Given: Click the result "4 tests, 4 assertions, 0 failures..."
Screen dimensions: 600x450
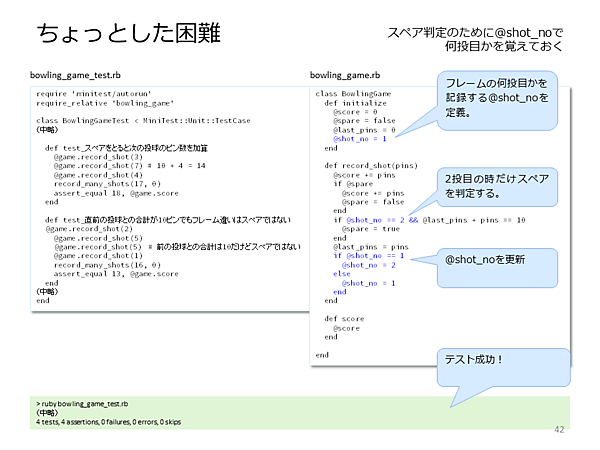Looking at the screenshot, I should (108, 422).
